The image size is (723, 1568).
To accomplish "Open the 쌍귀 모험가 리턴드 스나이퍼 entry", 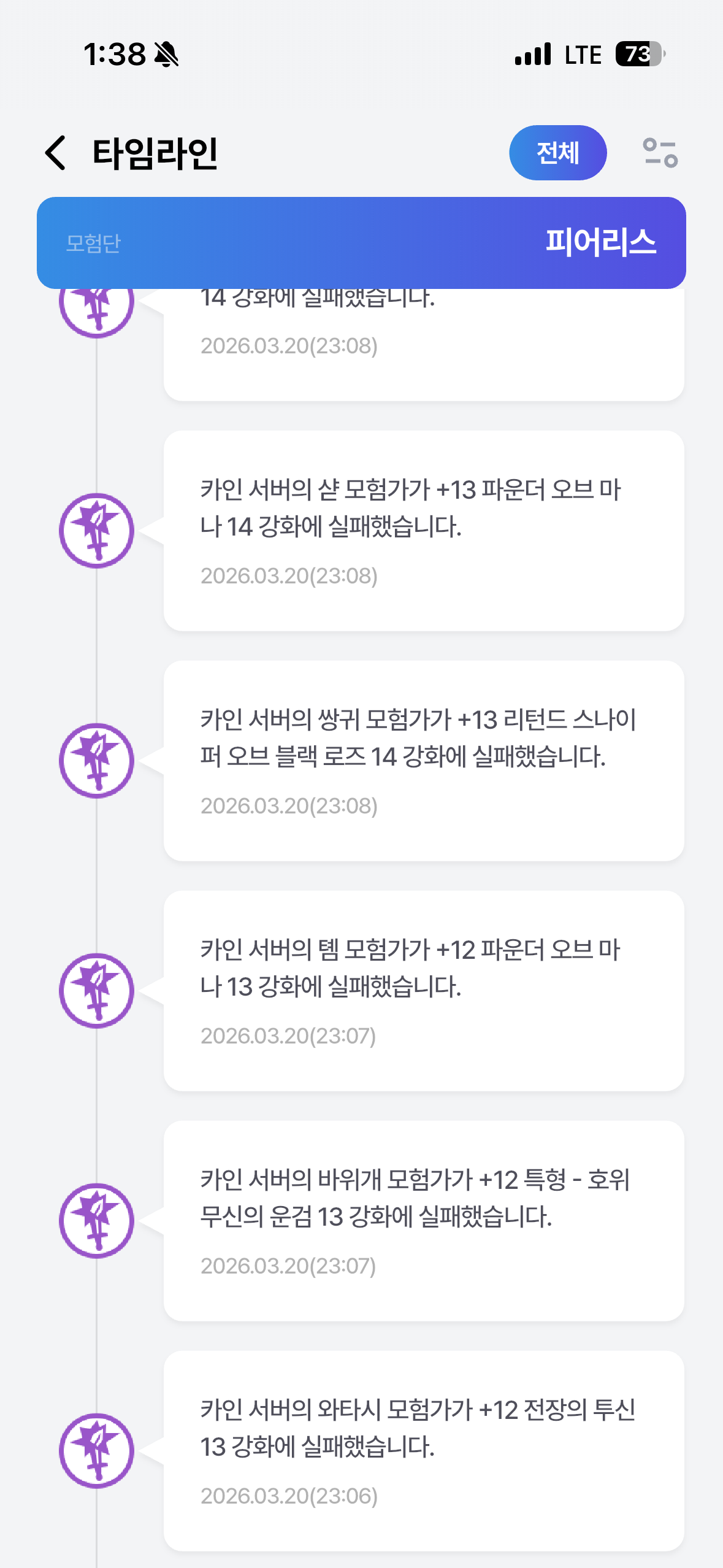I will 423,761.
